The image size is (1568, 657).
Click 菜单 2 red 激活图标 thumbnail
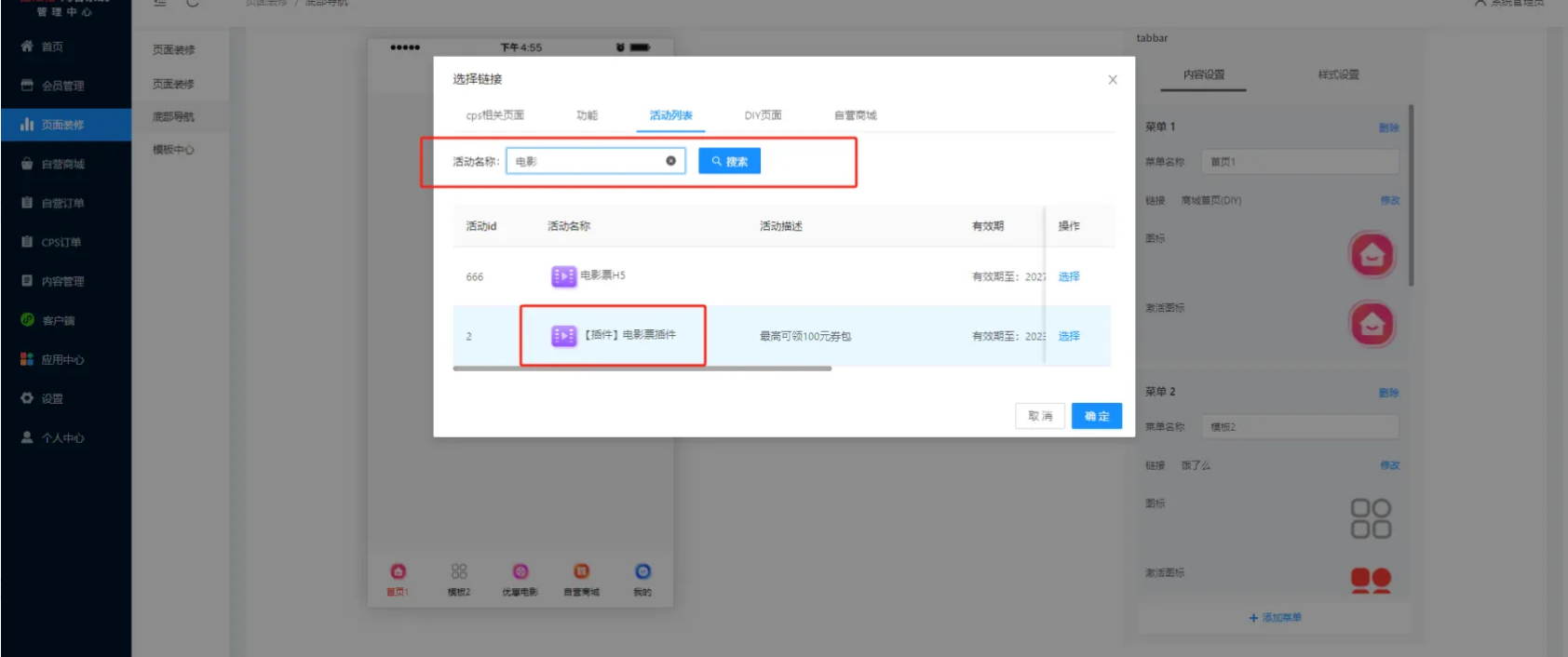pyautogui.click(x=1371, y=581)
